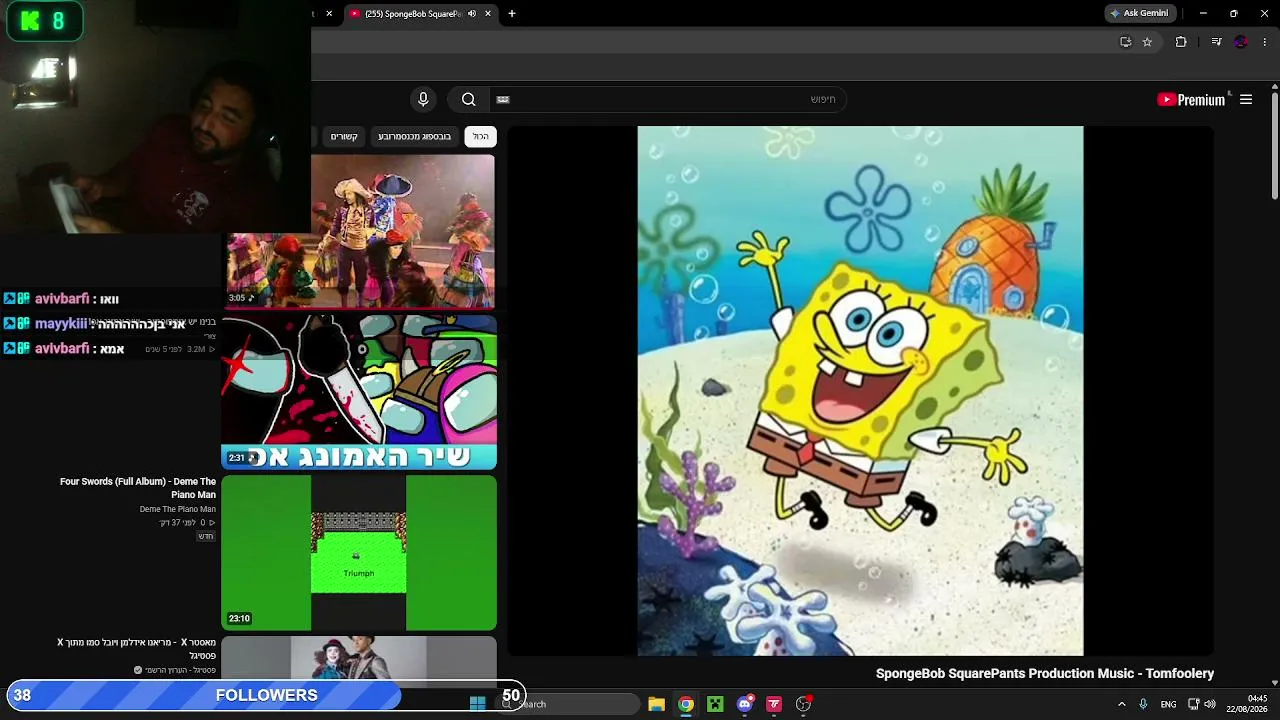Viewport: 1280px width, 720px height.
Task: Click the Ask Gemini button
Action: tap(1139, 13)
